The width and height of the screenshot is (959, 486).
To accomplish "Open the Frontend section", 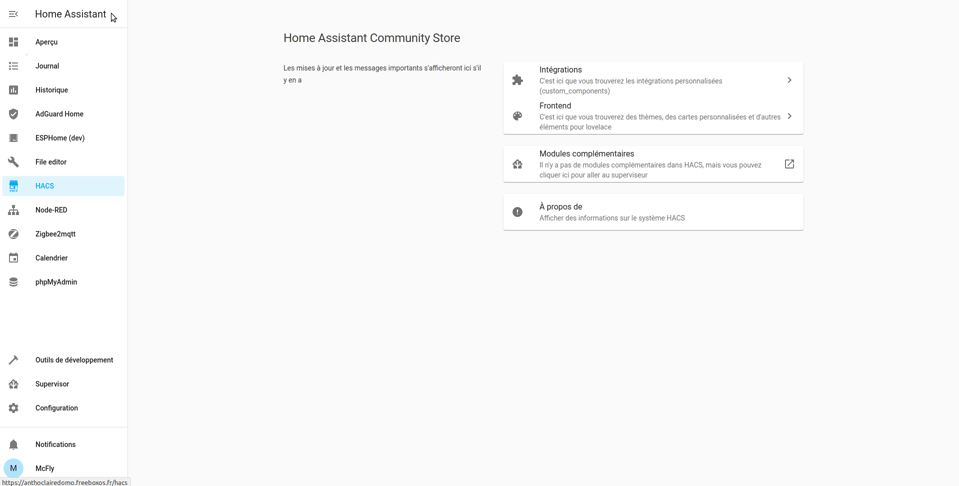I will [653, 116].
